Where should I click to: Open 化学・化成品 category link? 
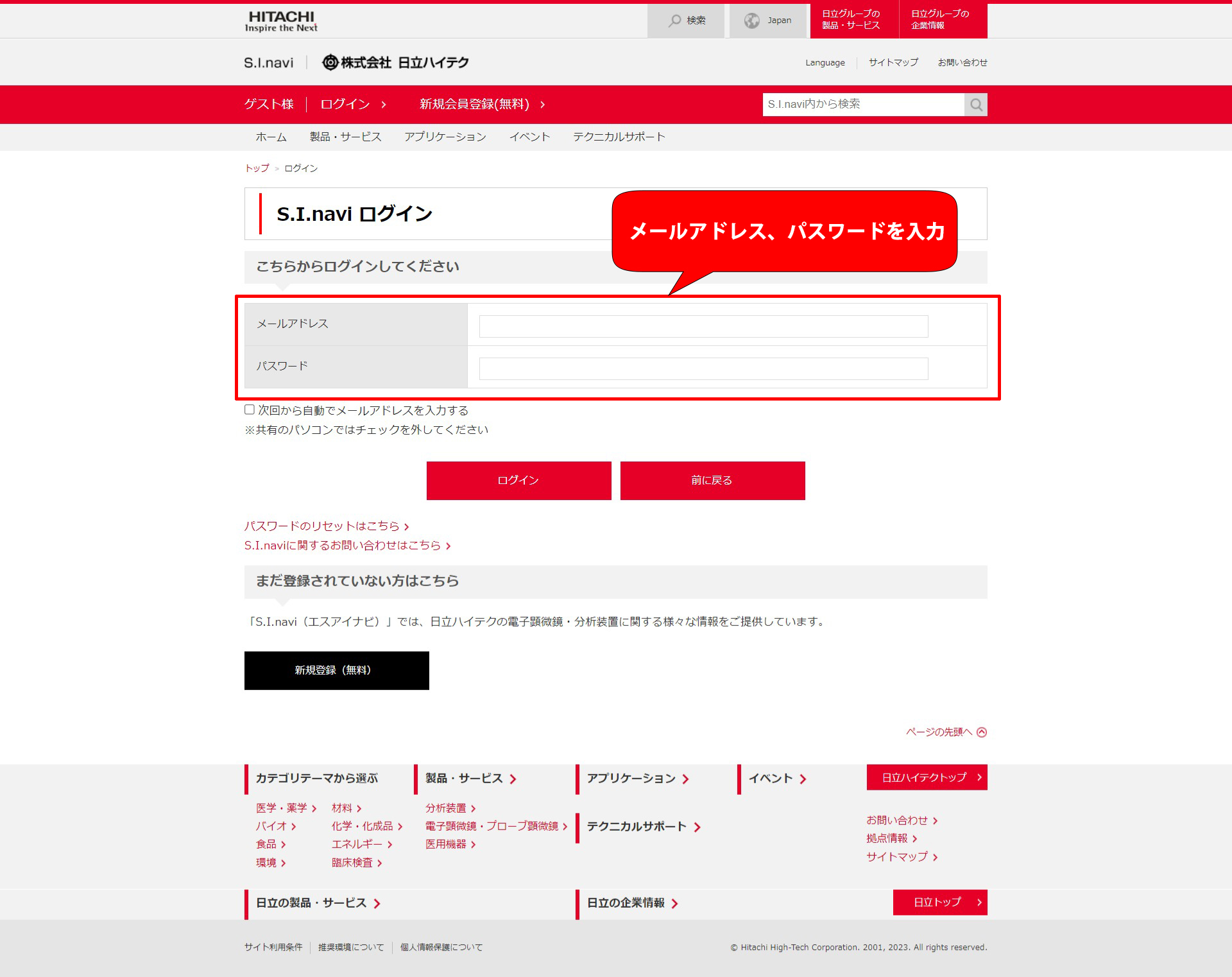point(367,826)
